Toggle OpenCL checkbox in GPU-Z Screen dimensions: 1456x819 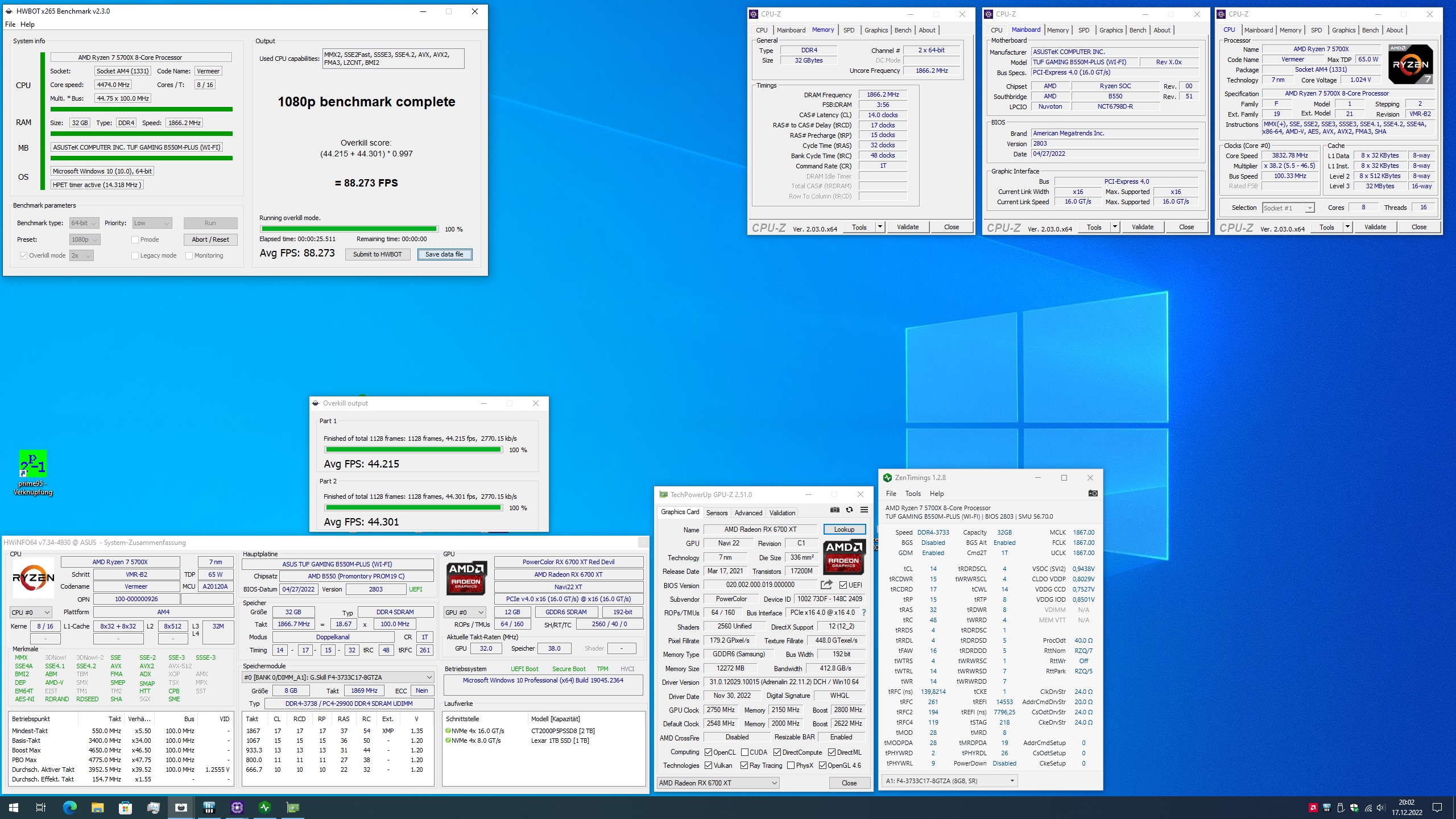(708, 752)
